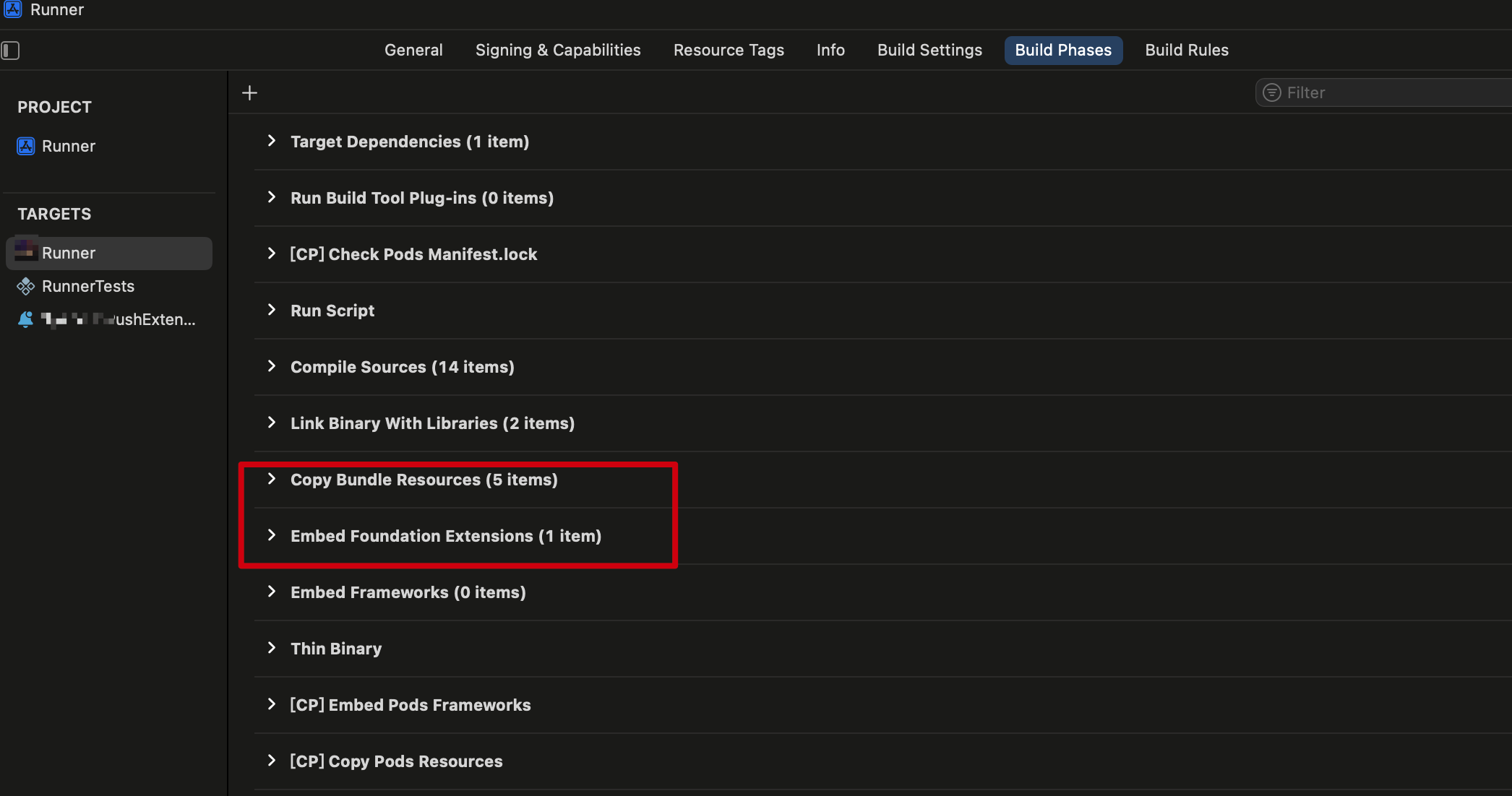Expand Compile Sources chevron
Screen dimensions: 1512x796
pos(272,366)
